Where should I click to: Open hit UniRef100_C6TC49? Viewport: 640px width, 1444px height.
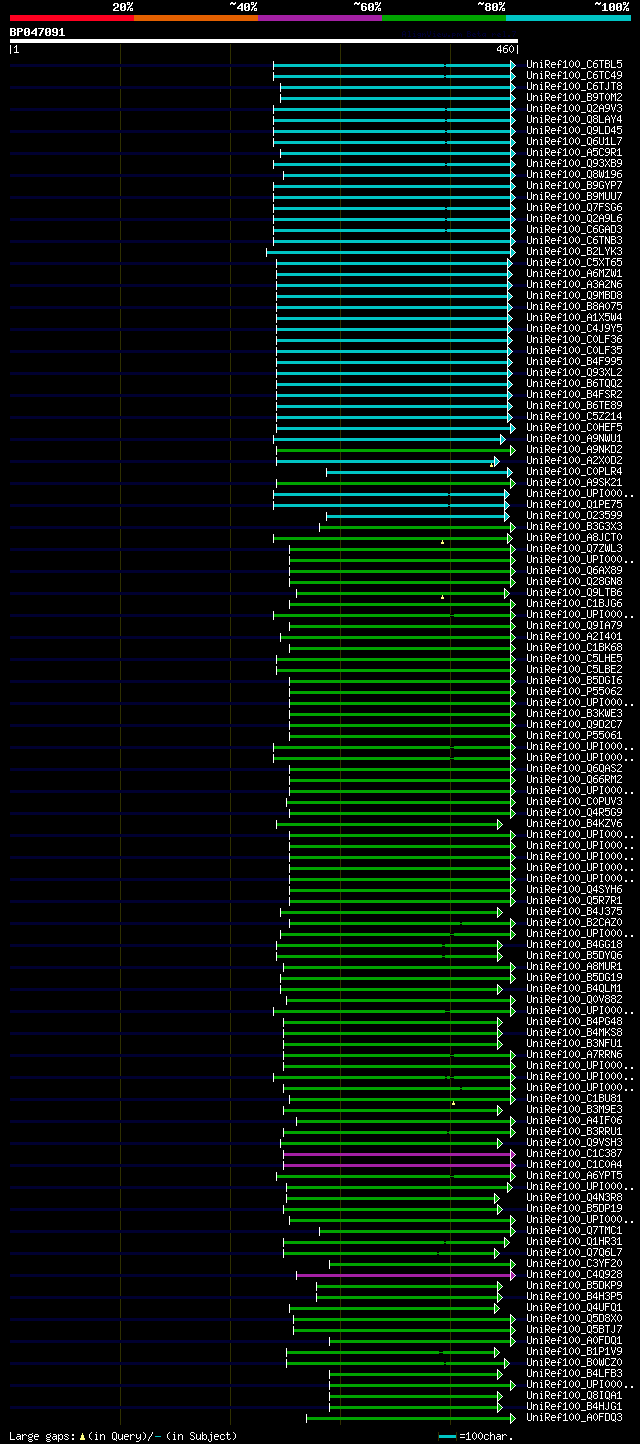574,75
